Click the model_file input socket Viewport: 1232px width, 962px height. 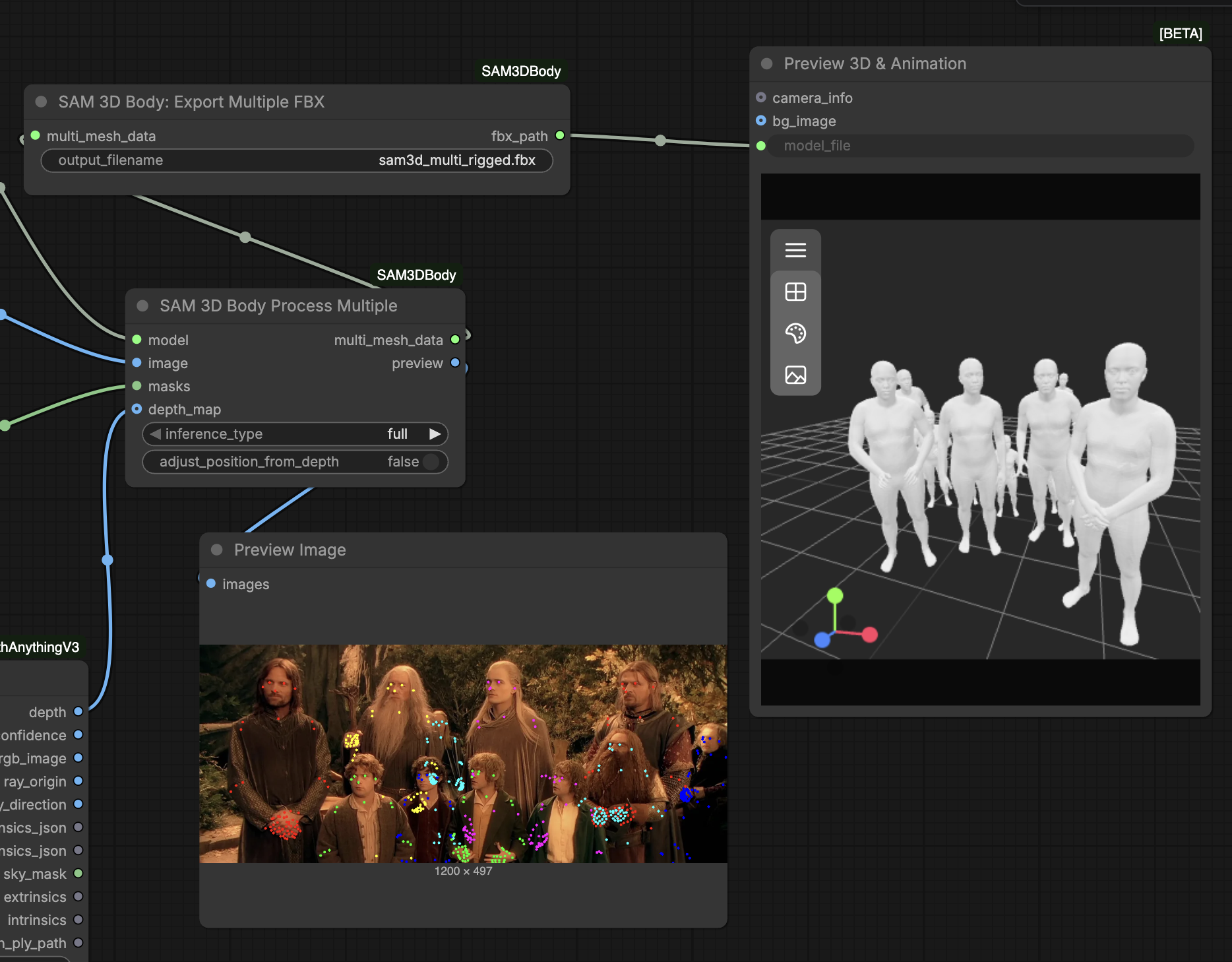pos(761,145)
